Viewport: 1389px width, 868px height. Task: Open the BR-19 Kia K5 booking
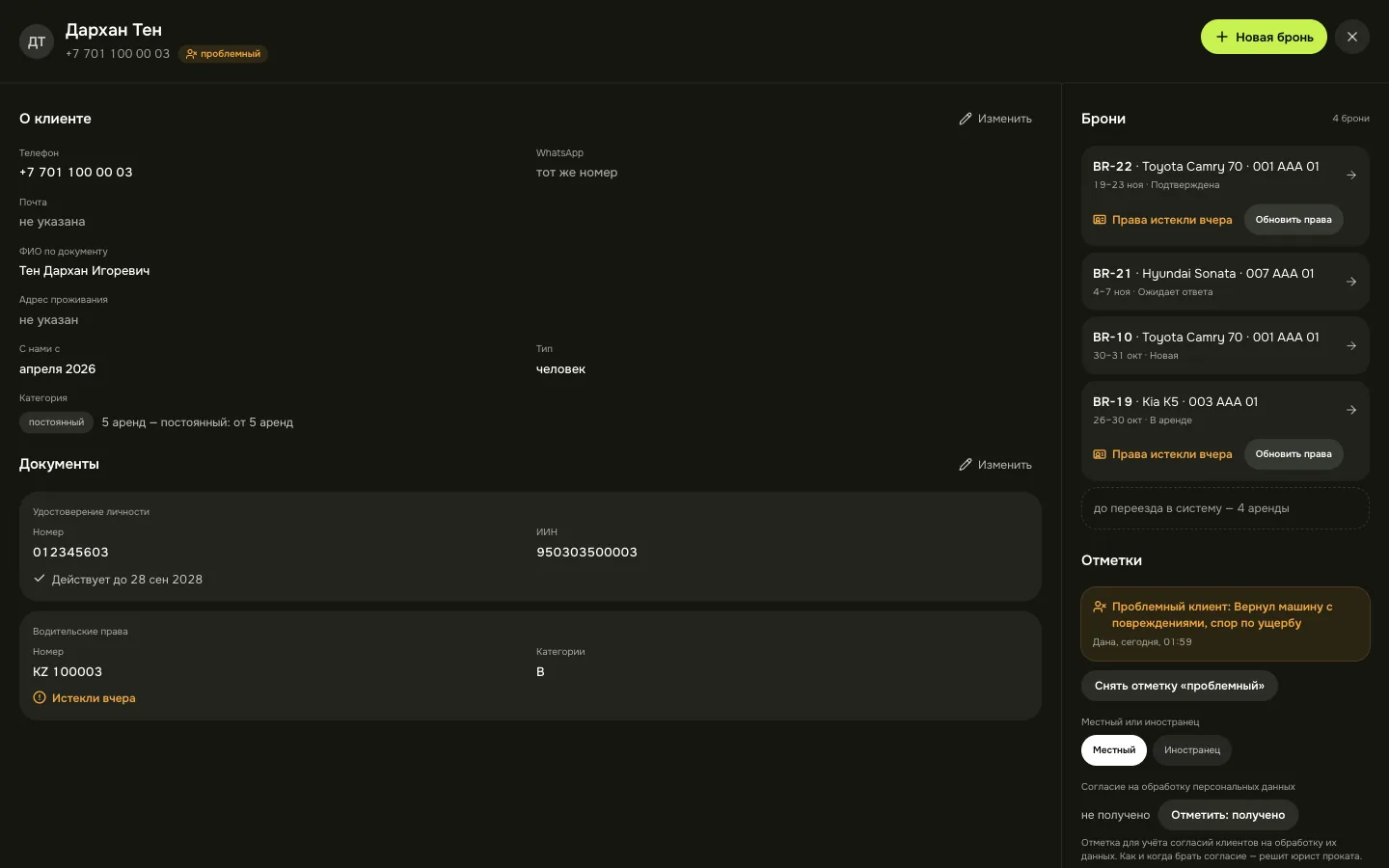coord(1225,430)
